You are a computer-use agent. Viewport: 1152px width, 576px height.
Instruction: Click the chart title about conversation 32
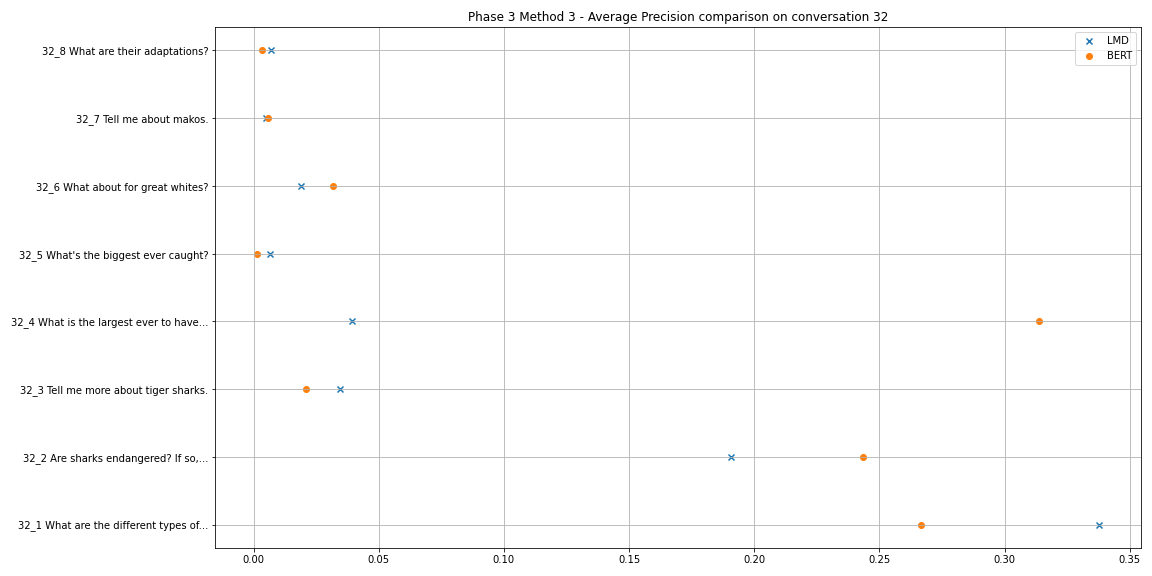pyautogui.click(x=677, y=17)
